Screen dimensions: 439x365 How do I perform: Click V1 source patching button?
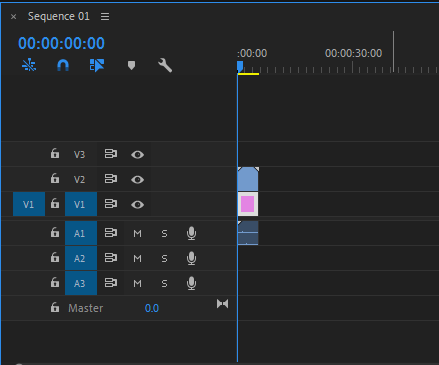[x=29, y=204]
